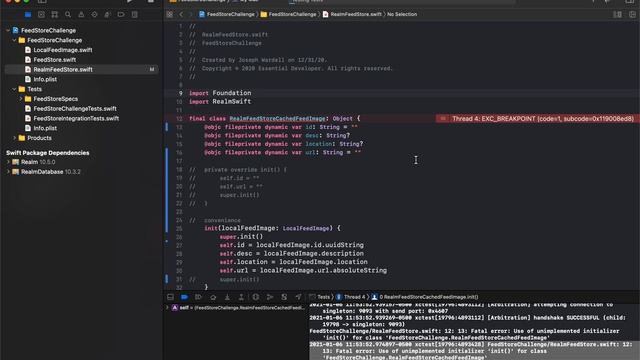Go back in editor history

click(x=181, y=14)
